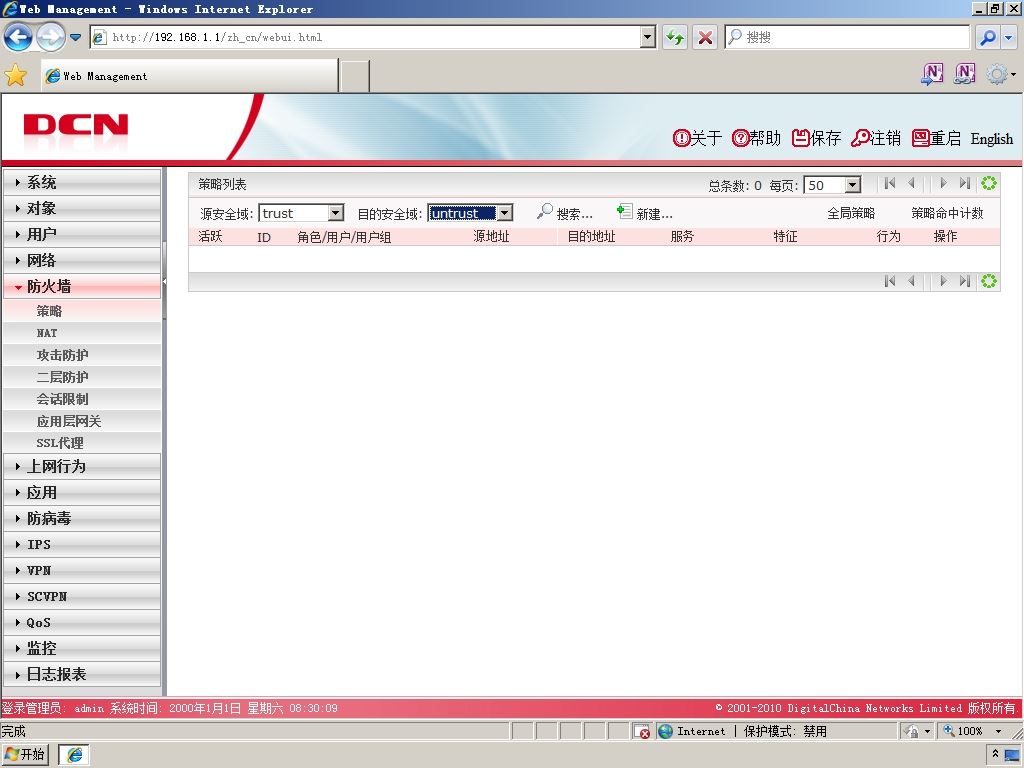Open the Favorites star icon
The height and width of the screenshot is (768, 1024).
click(16, 76)
